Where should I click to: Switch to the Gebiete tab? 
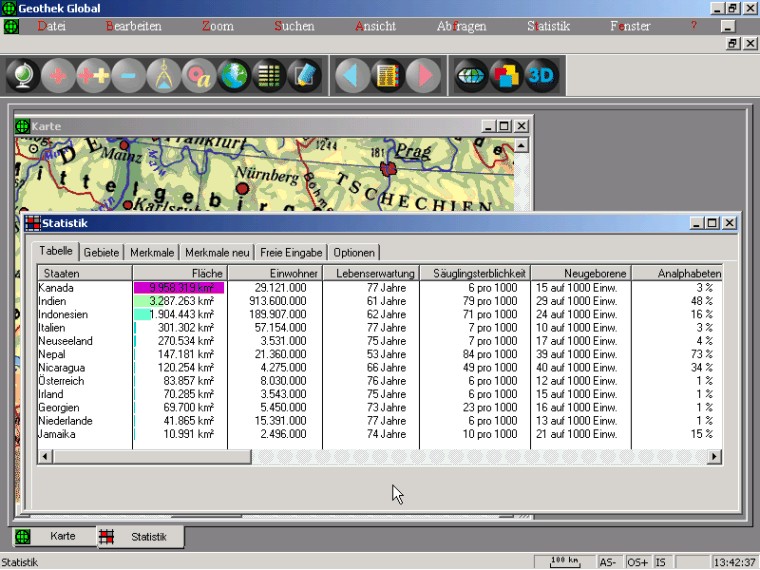pyautogui.click(x=102, y=253)
